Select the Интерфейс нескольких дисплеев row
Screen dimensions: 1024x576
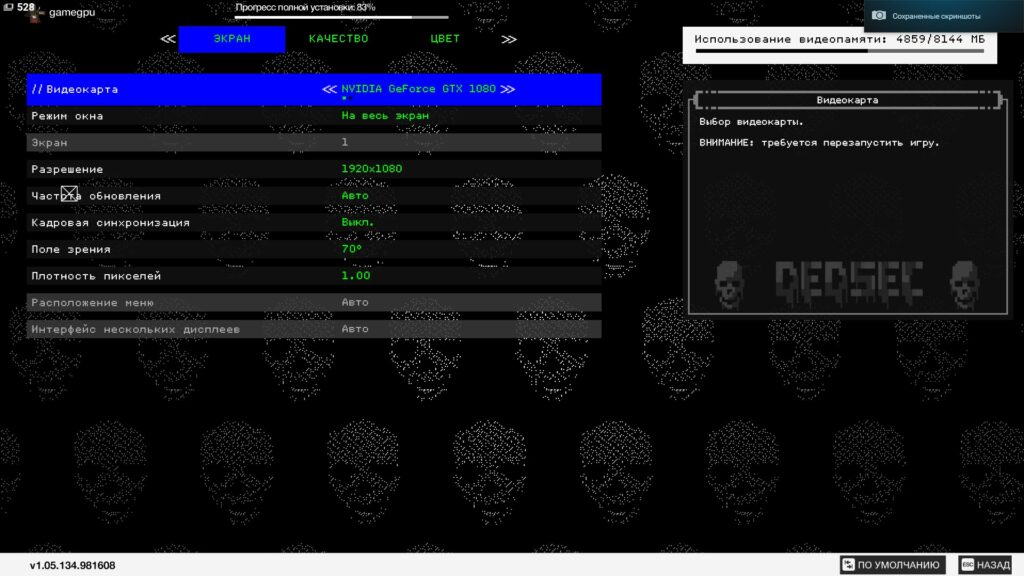(x=313, y=329)
